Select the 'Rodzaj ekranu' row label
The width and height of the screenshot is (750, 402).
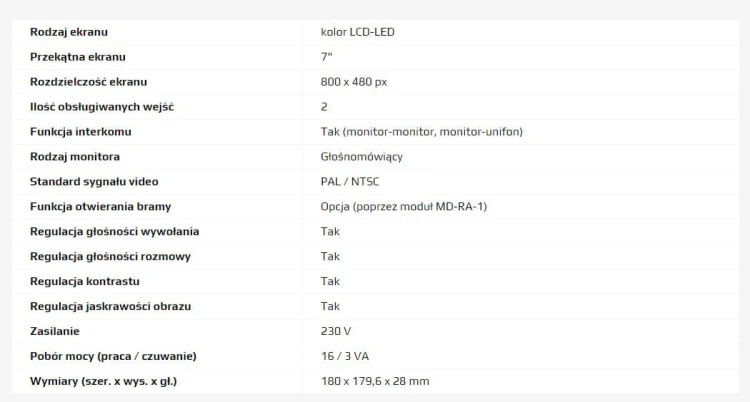[x=69, y=32]
